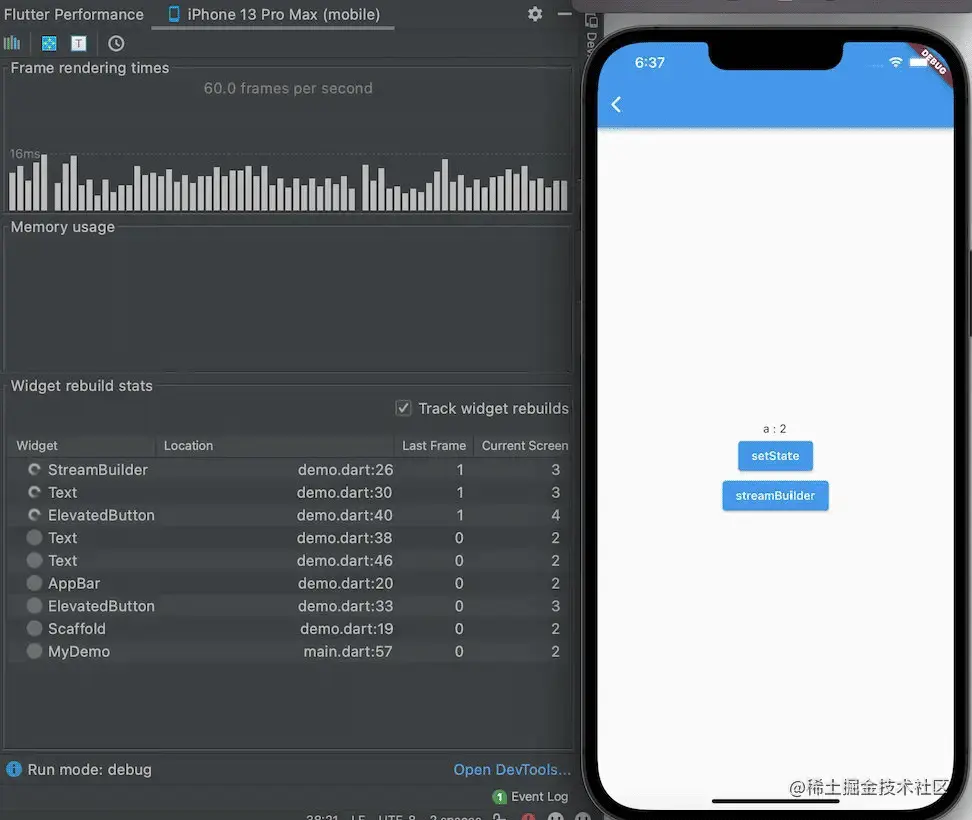Open the Flutter Performance settings gear

[x=535, y=14]
